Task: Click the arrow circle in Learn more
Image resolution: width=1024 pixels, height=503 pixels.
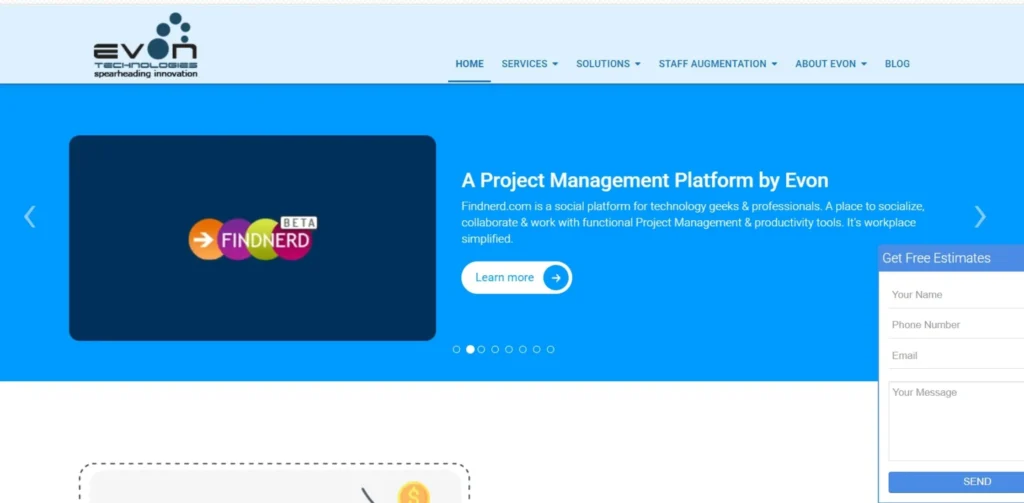Action: 556,278
